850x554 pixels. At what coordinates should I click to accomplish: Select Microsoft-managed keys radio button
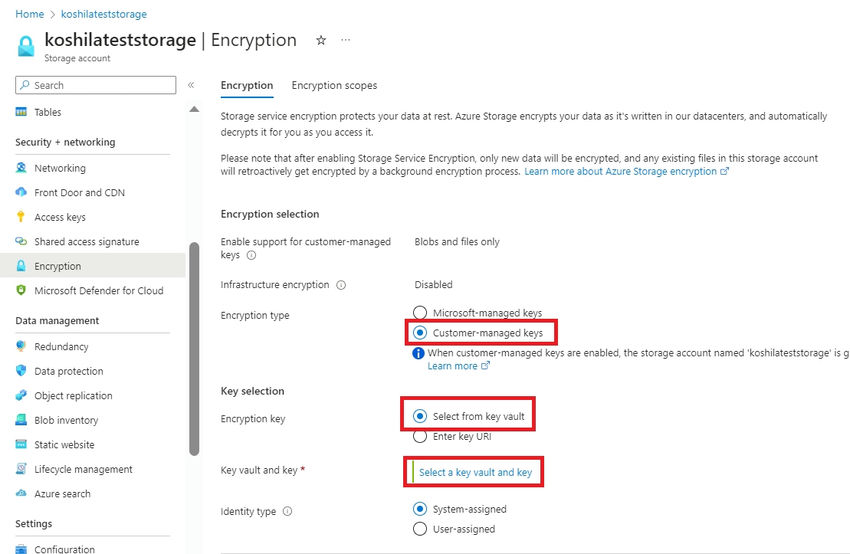point(420,313)
